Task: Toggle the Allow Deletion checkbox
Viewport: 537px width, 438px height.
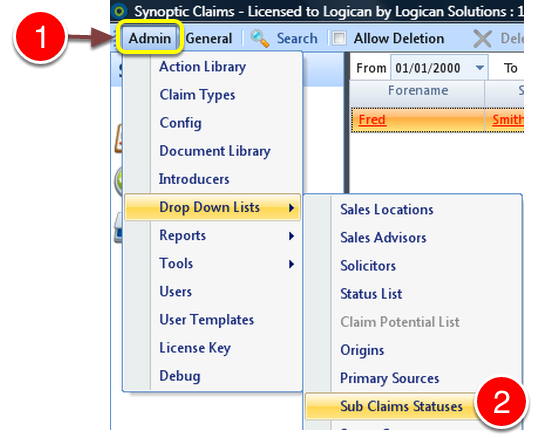Action: 339,38
